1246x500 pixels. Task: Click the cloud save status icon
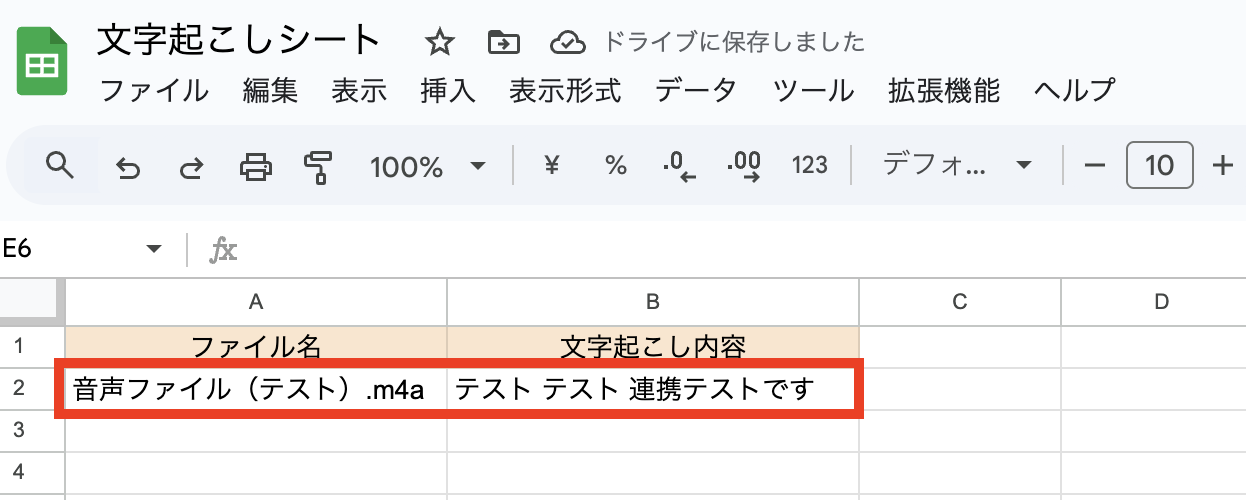567,42
